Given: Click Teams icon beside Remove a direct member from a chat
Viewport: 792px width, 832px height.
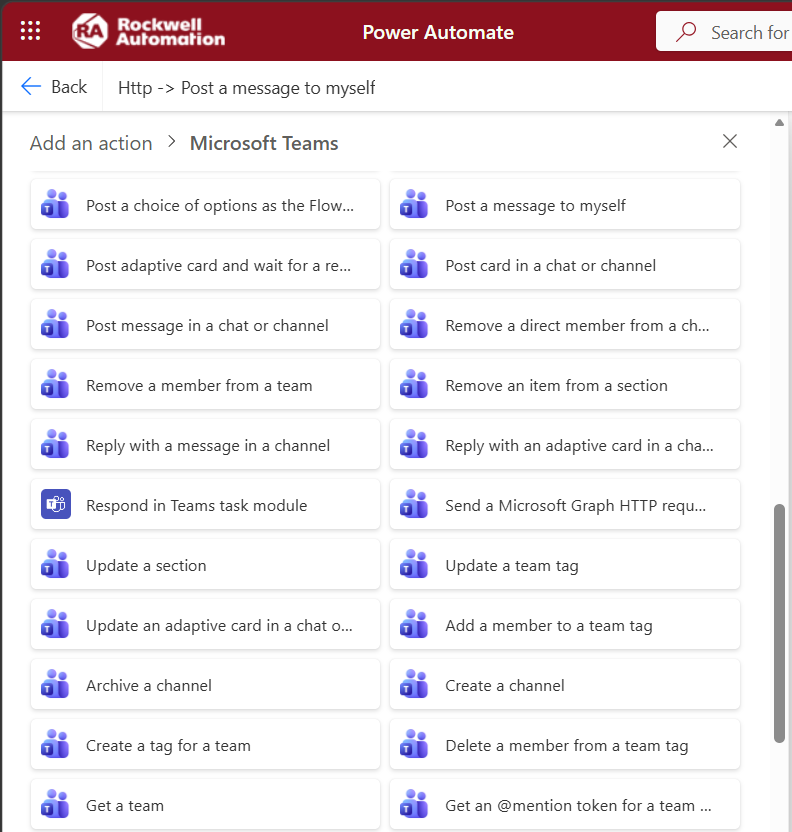Looking at the screenshot, I should click(x=414, y=324).
